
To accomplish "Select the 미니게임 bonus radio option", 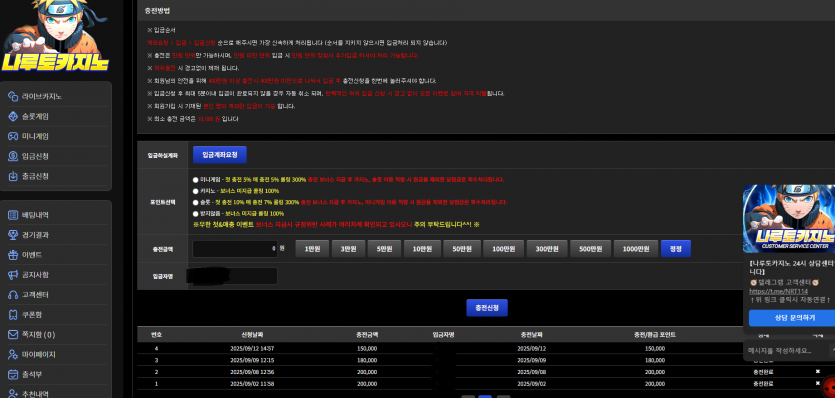I will [195, 180].
